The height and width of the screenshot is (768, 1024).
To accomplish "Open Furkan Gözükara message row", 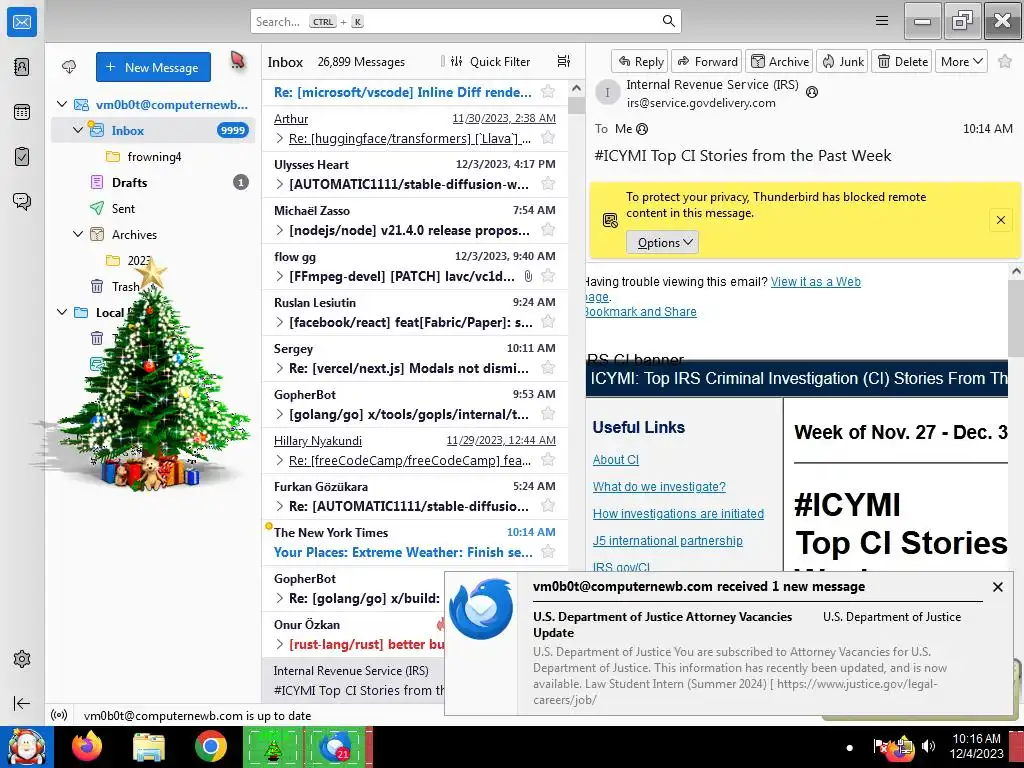I will click(x=415, y=496).
